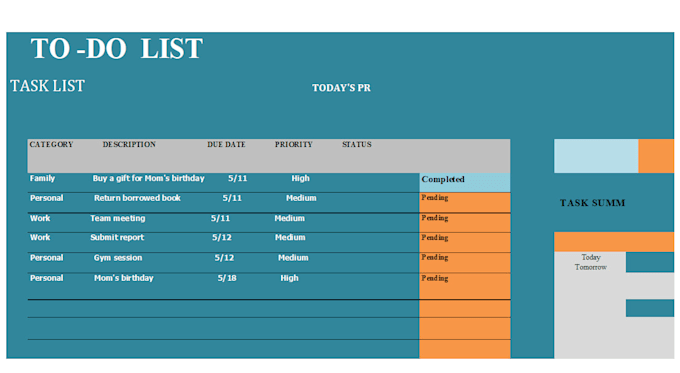Select Personal category of Return borrowed book

tap(46, 198)
